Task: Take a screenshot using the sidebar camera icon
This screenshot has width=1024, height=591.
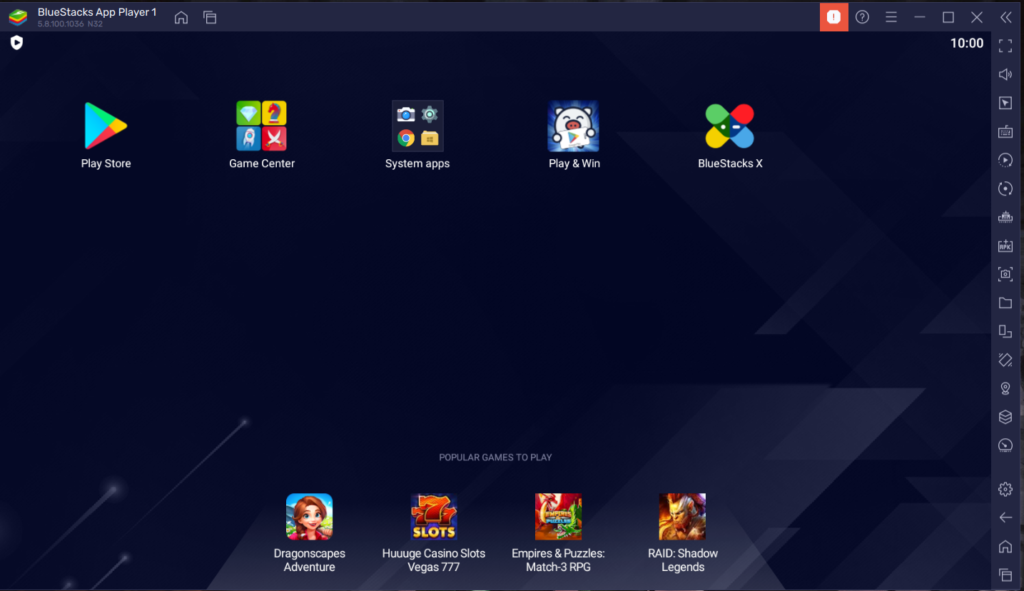Action: [1005, 273]
